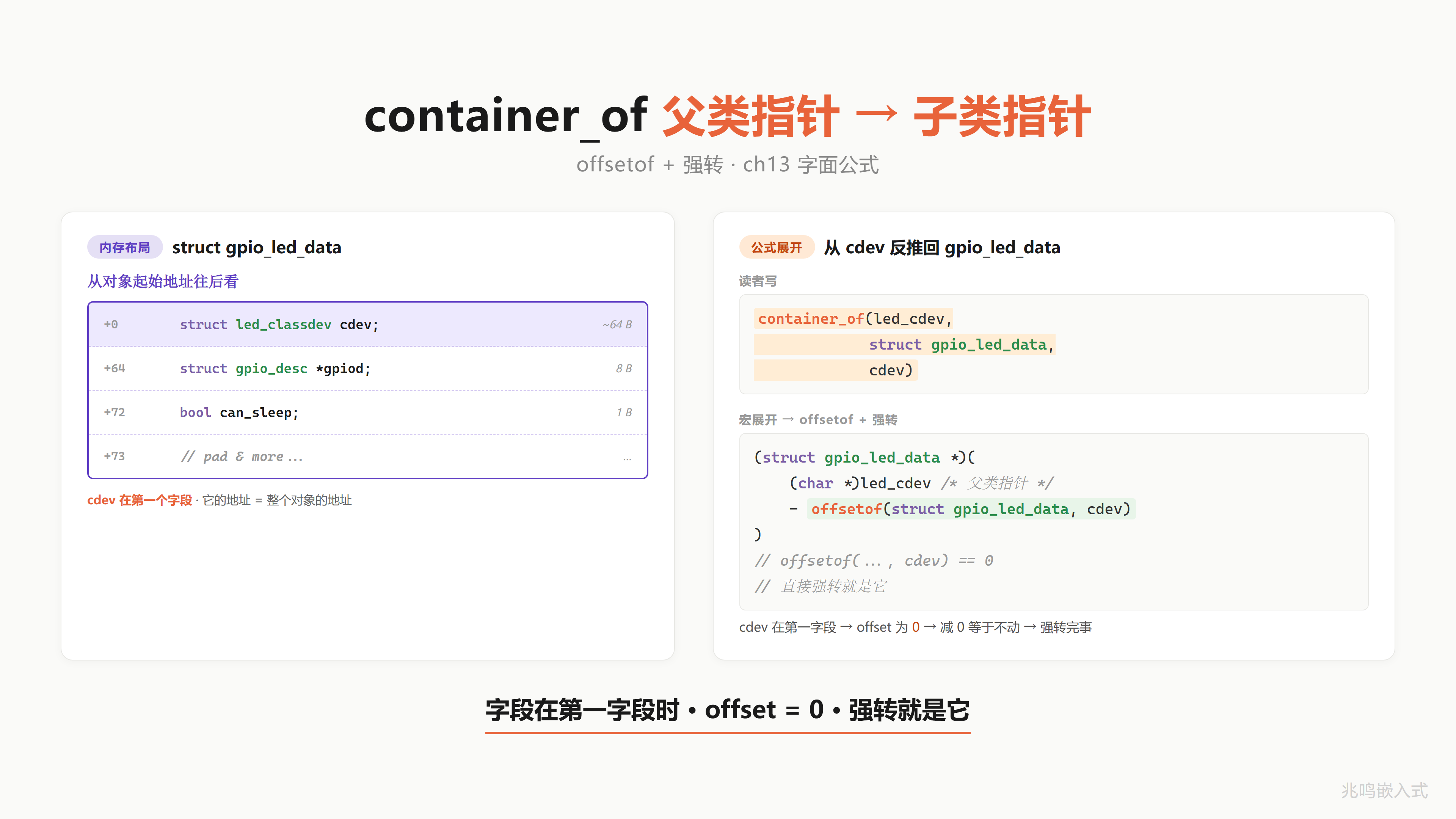The image size is (1456, 819).
Task: Click the '内存布局' purple badge
Action: tap(124, 248)
